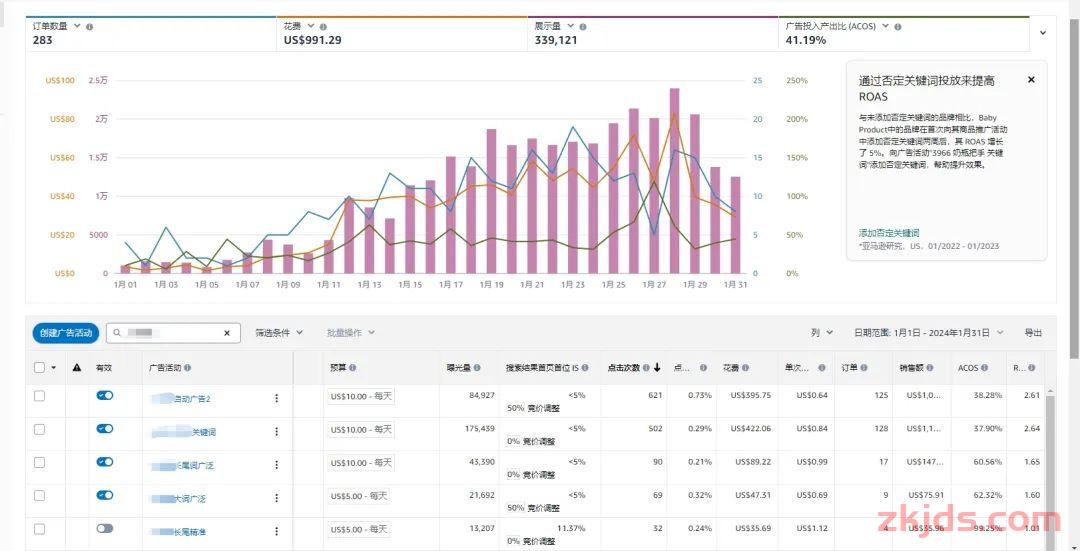Click the search magnifier icon
This screenshot has width=1080, height=551.
117,333
